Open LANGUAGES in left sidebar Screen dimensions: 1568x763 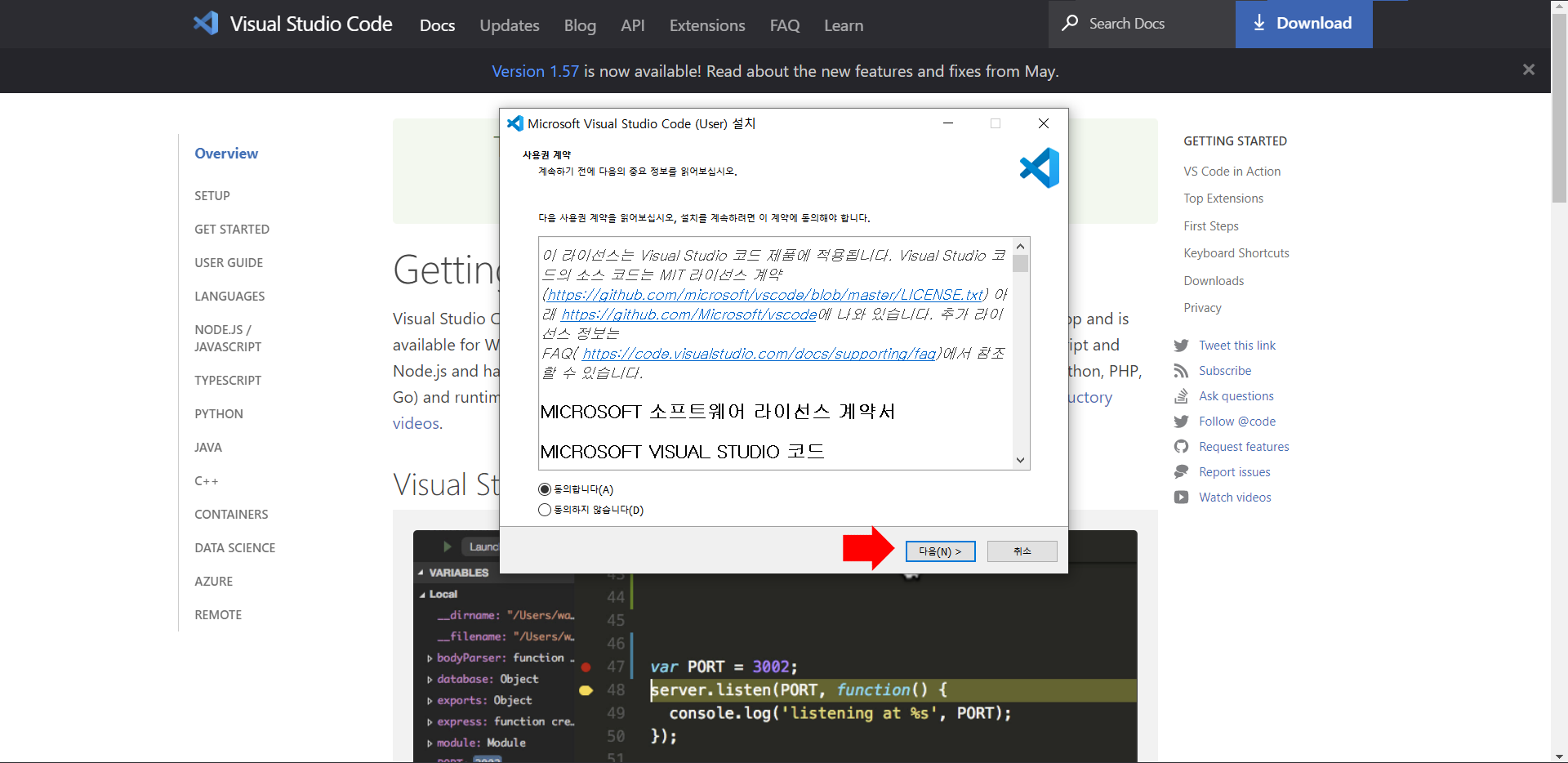click(229, 297)
